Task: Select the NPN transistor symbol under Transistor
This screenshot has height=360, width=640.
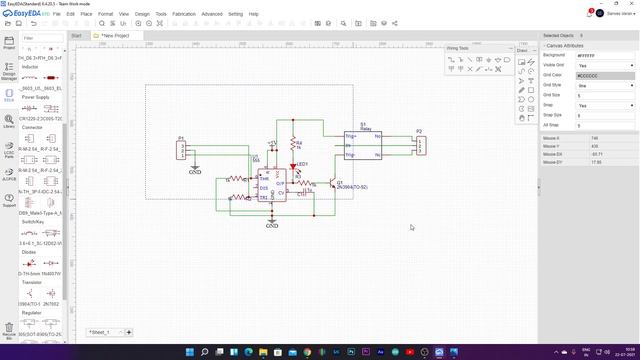Action: tap(29, 293)
